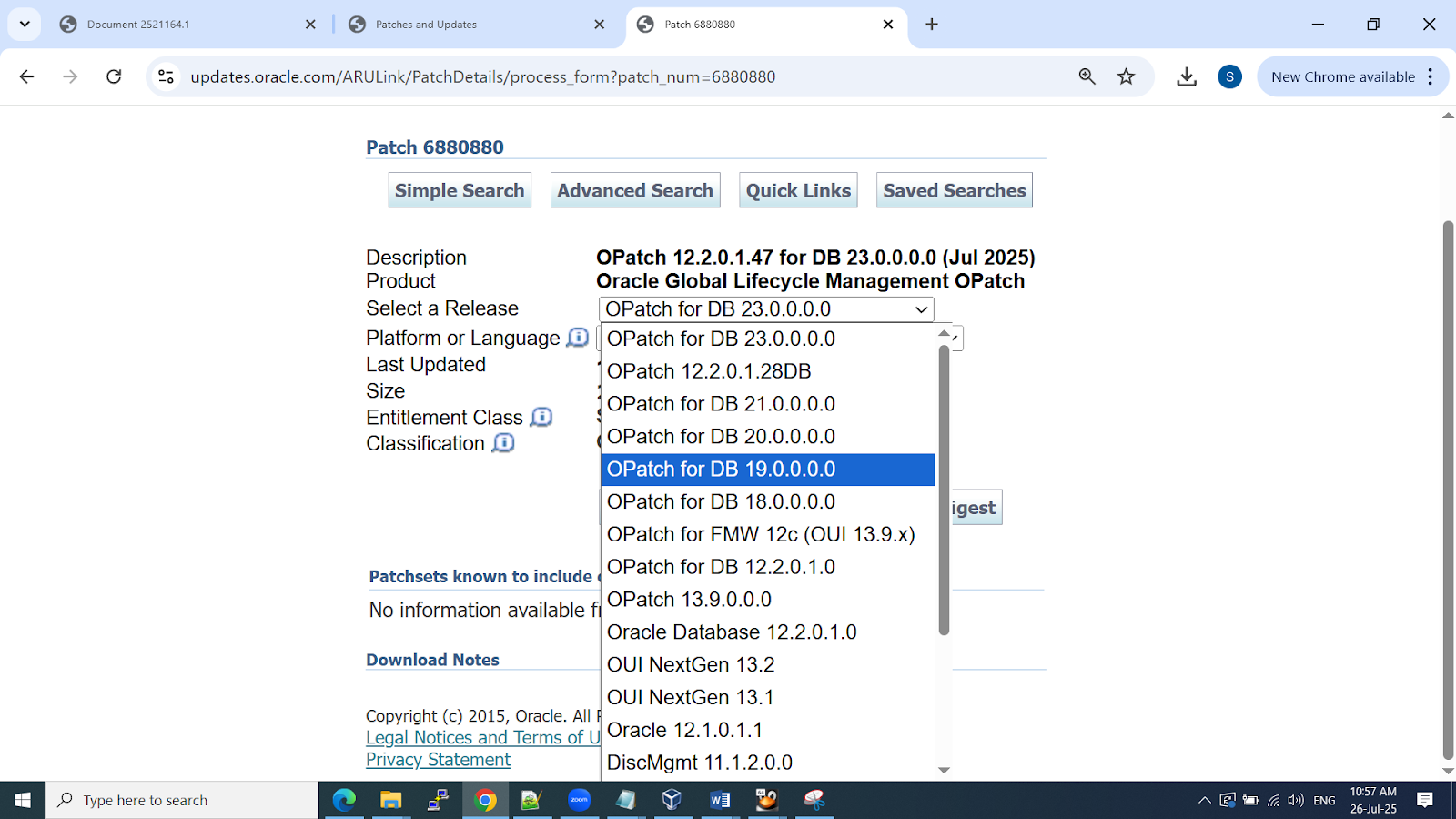Switch to Patches and Updates tab

tap(473, 25)
